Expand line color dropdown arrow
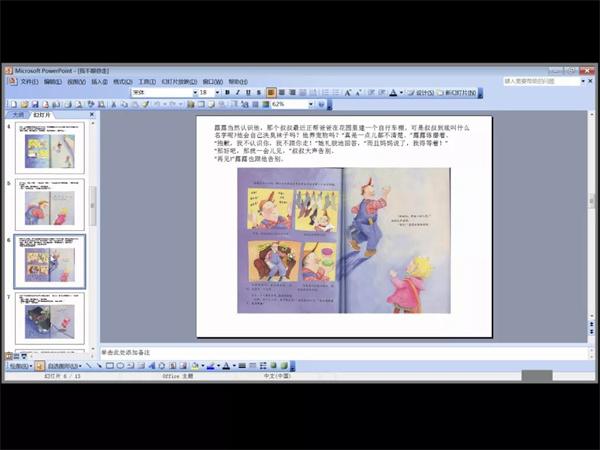Viewport: 600px width, 450px height. coord(218,366)
